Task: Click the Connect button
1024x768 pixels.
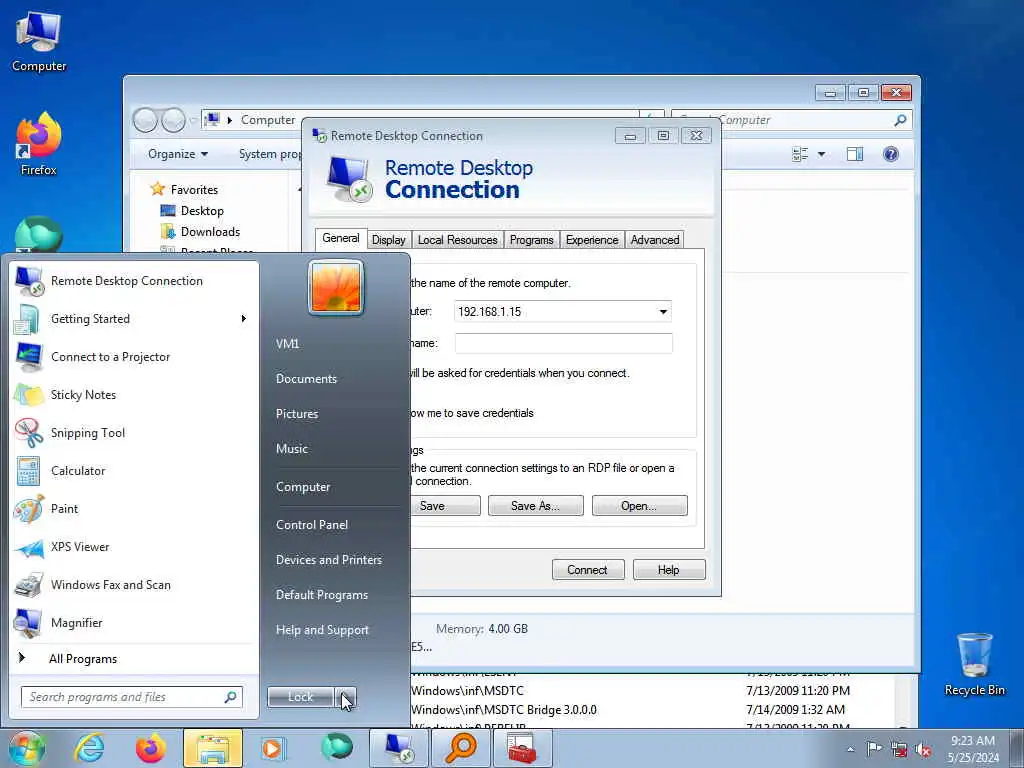Action: (x=588, y=569)
